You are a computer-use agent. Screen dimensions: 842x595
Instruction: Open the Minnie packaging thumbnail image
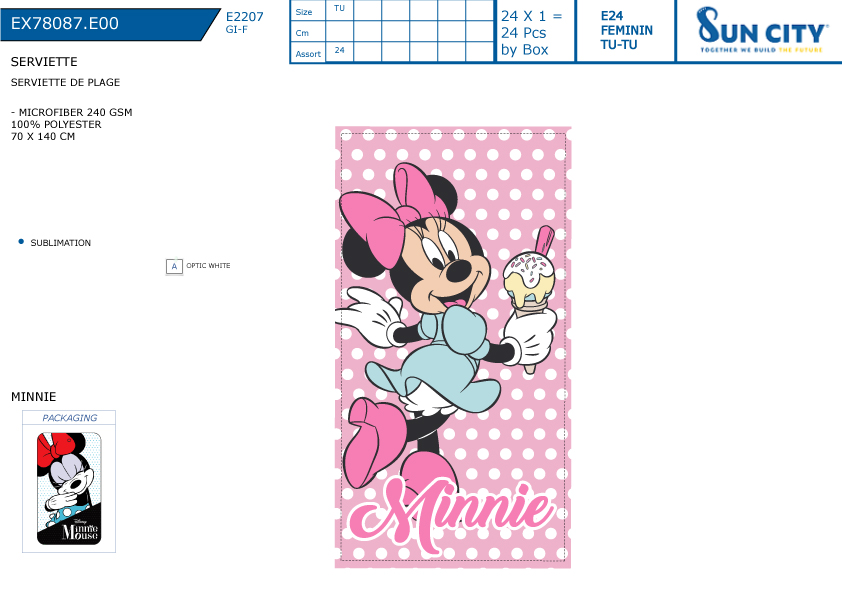(x=69, y=488)
